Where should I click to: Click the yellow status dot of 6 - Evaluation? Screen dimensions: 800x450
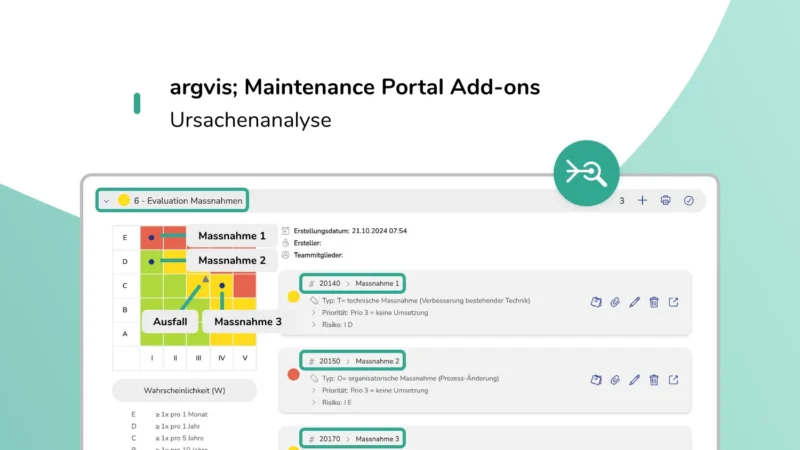tap(123, 200)
